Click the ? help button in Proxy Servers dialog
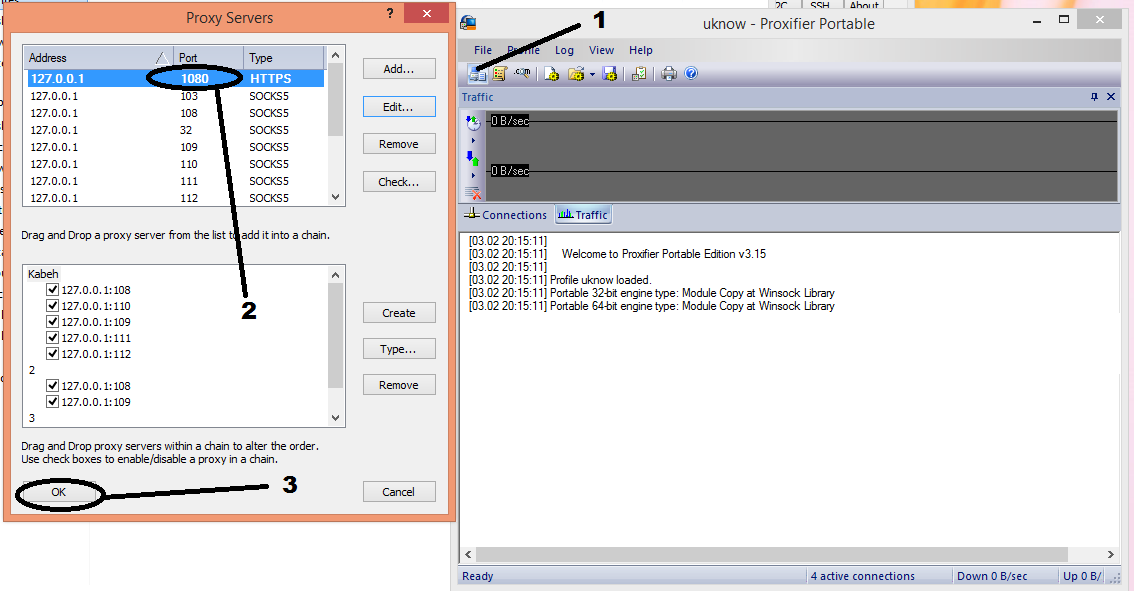1134x591 pixels. point(390,13)
